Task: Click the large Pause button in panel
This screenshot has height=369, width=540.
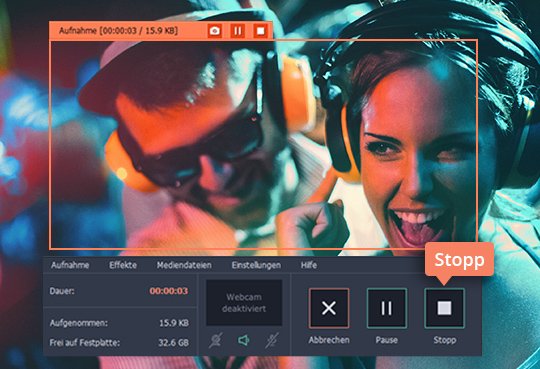Action: pyautogui.click(x=387, y=308)
